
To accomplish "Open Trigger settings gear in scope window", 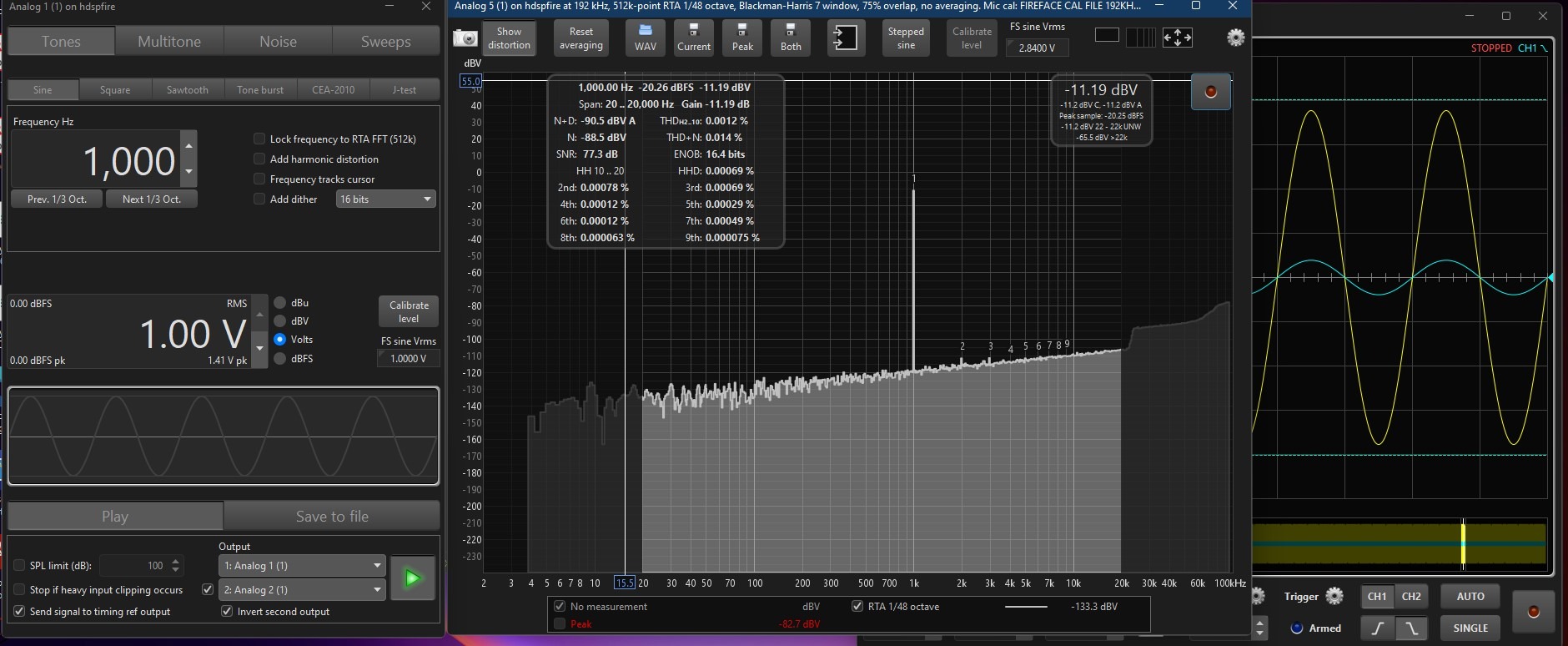I will pyautogui.click(x=1334, y=596).
